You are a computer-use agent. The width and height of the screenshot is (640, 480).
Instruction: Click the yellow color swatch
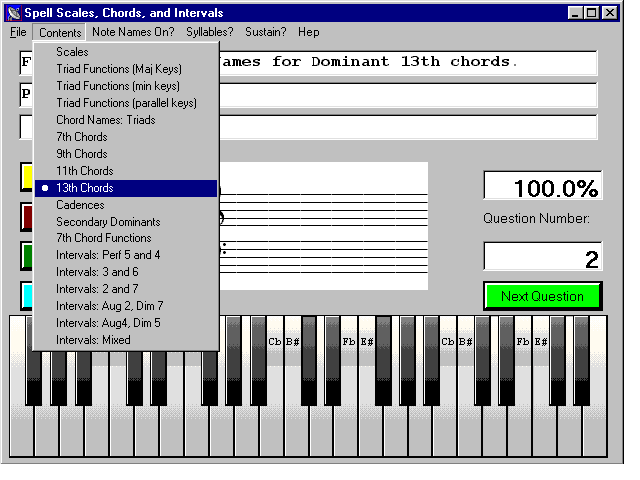pyautogui.click(x=27, y=177)
